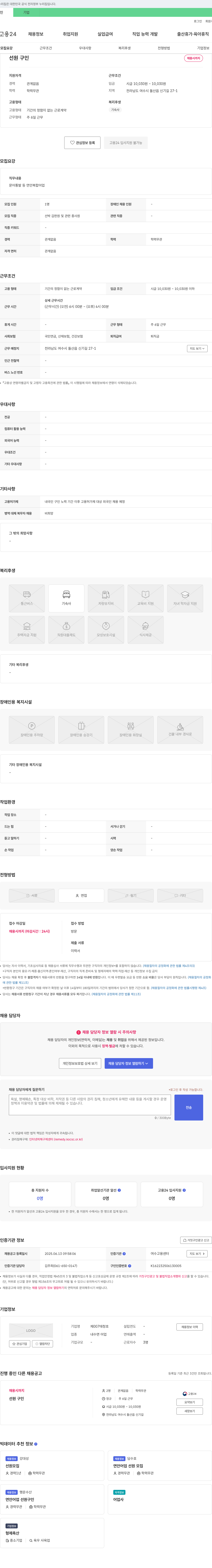Jump to 근무조건 section tab
This screenshot has width=212, height=1568.
pos(45,48)
